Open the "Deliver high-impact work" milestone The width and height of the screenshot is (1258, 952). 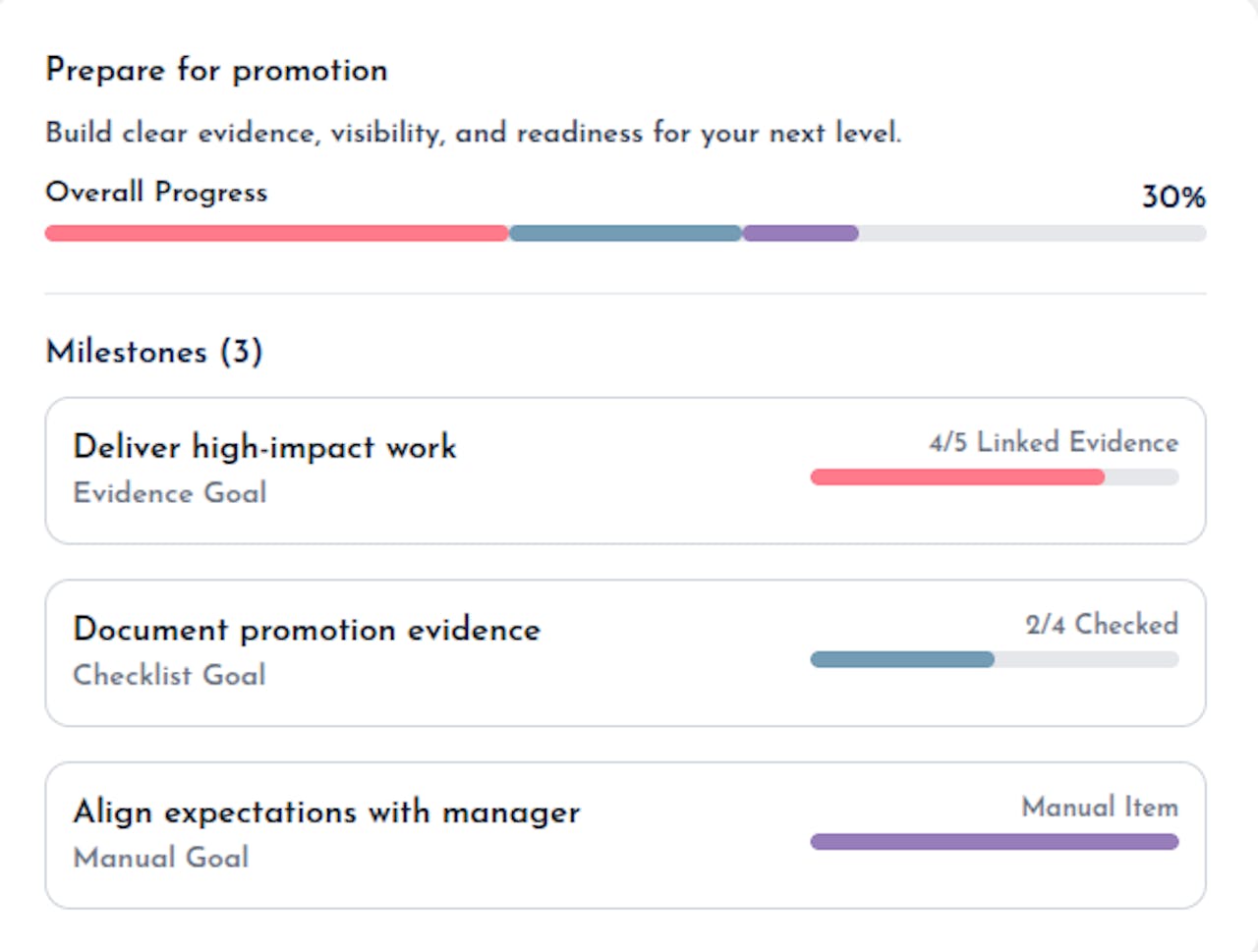[264, 447]
